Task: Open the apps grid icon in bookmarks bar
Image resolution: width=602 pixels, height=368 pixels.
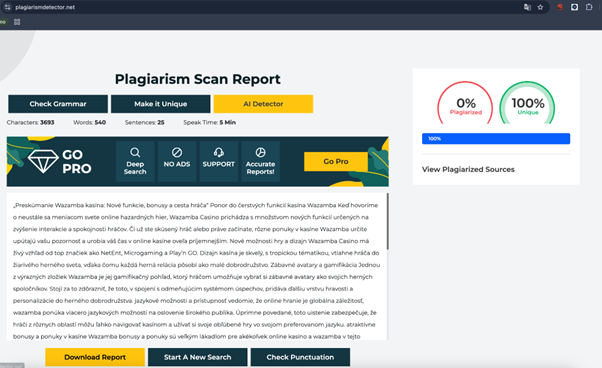Action: coord(17,22)
